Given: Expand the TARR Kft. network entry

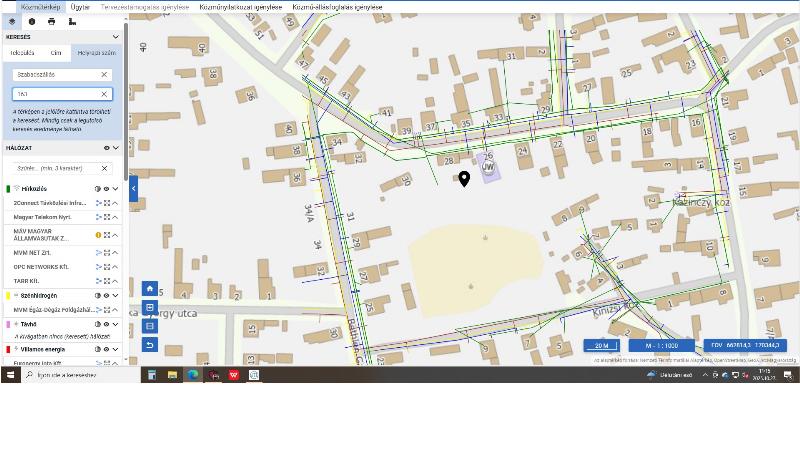Looking at the screenshot, I should 116,281.
